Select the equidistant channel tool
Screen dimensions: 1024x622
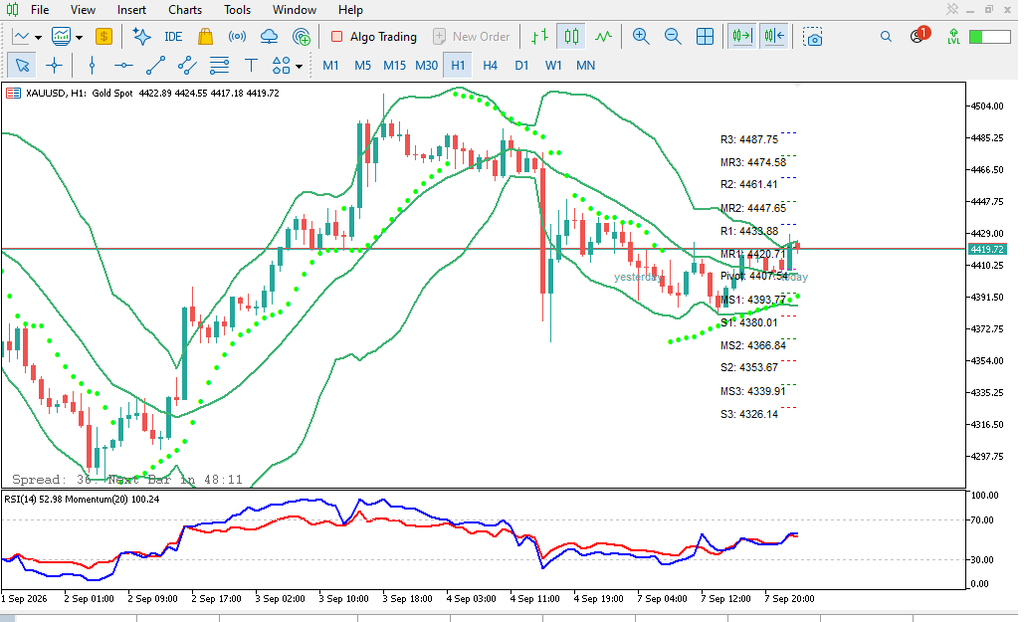coord(187,65)
